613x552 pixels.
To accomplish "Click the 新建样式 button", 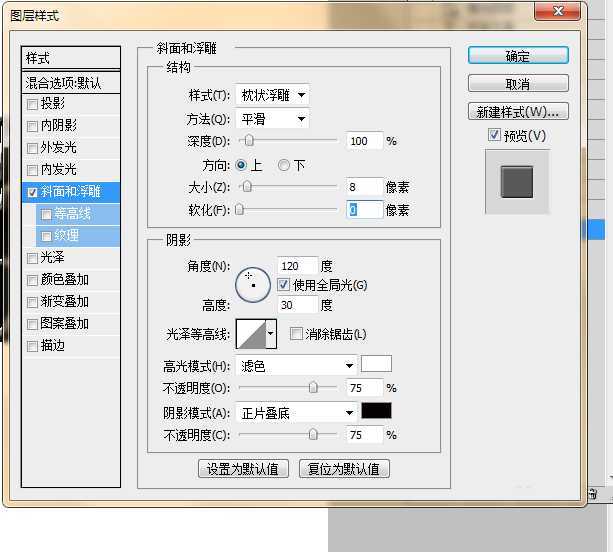I will (x=518, y=112).
